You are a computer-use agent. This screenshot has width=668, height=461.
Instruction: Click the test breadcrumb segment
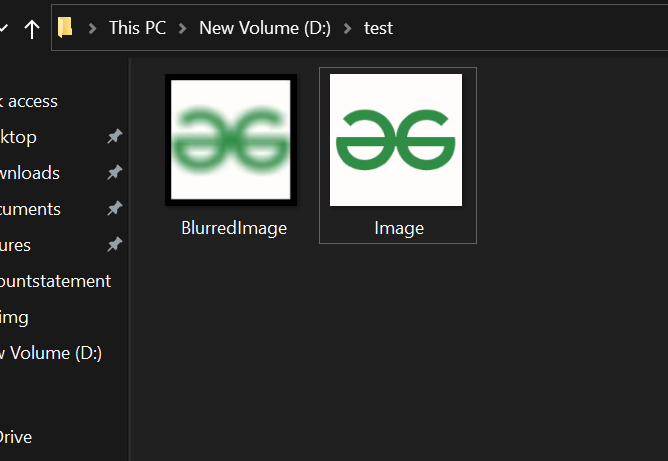378,29
